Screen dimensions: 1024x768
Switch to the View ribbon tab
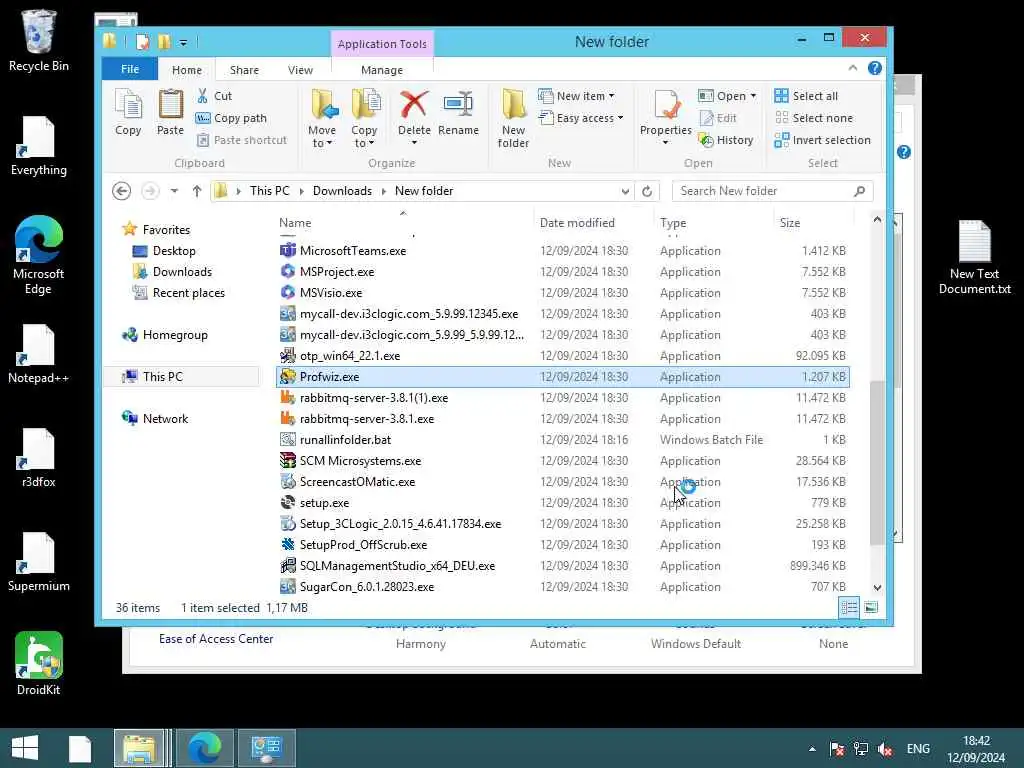click(x=300, y=70)
